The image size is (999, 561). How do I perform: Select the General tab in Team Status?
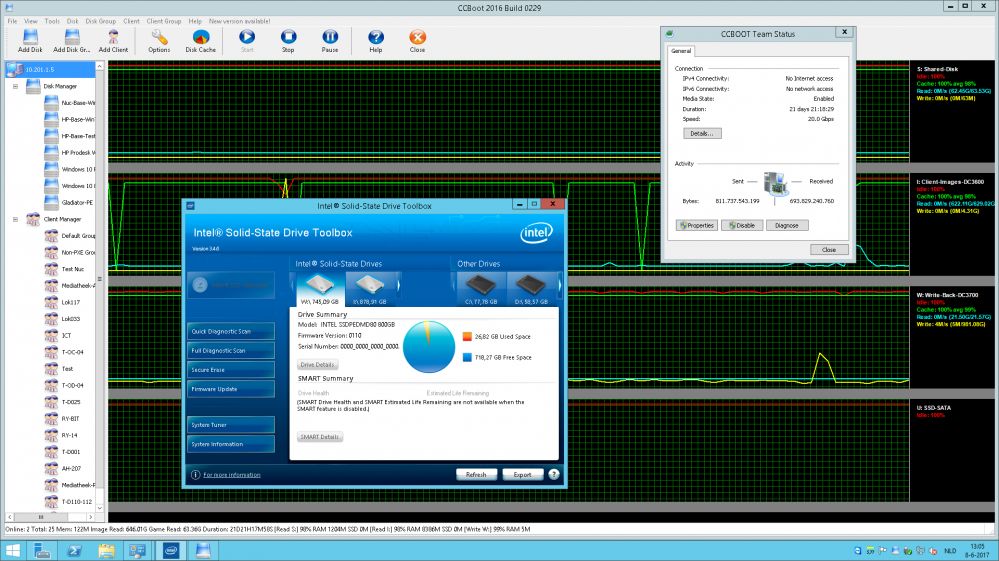tap(680, 51)
